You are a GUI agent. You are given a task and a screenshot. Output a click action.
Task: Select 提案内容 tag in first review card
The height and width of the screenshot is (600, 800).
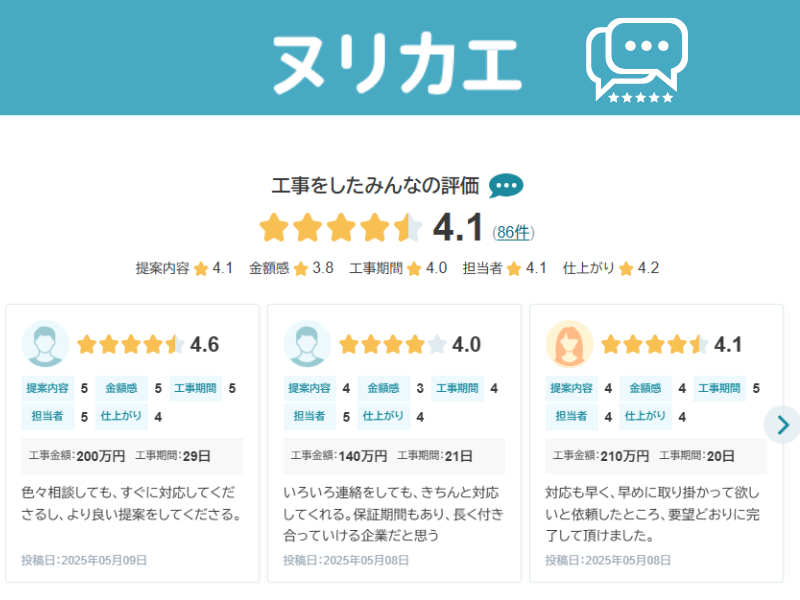47,388
